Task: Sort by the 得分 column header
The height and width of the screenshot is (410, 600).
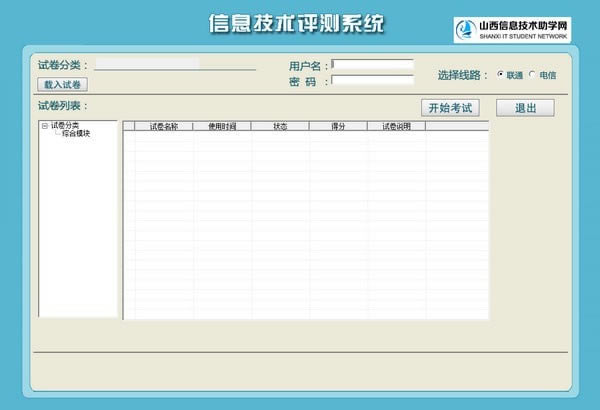Action: point(338,127)
